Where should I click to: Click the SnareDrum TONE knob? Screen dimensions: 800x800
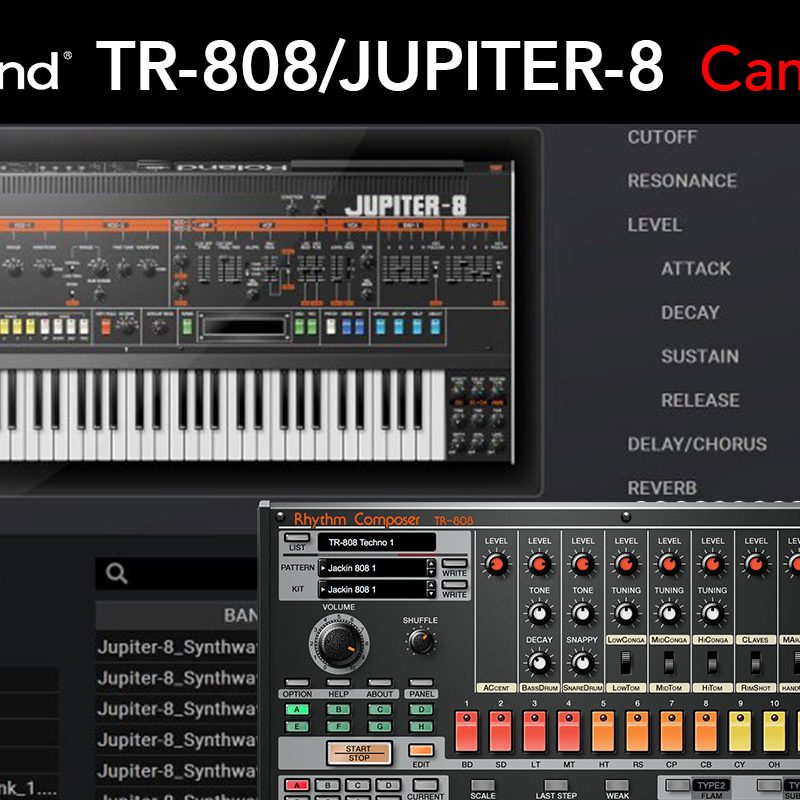[x=583, y=613]
